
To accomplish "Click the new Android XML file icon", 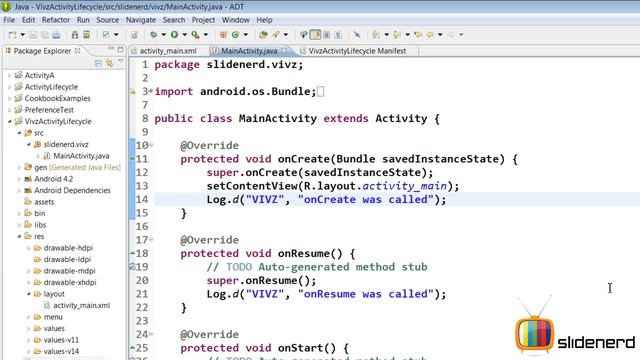I will click(x=134, y=35).
